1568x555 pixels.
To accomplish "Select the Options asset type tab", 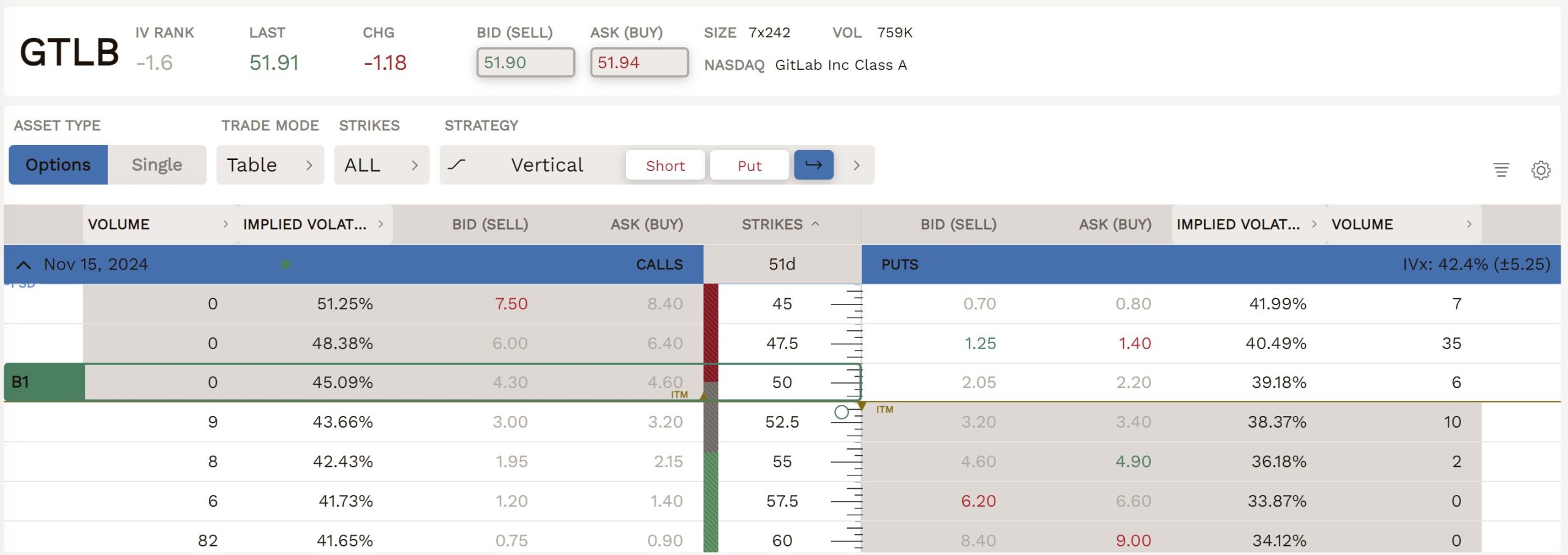I will pyautogui.click(x=58, y=165).
